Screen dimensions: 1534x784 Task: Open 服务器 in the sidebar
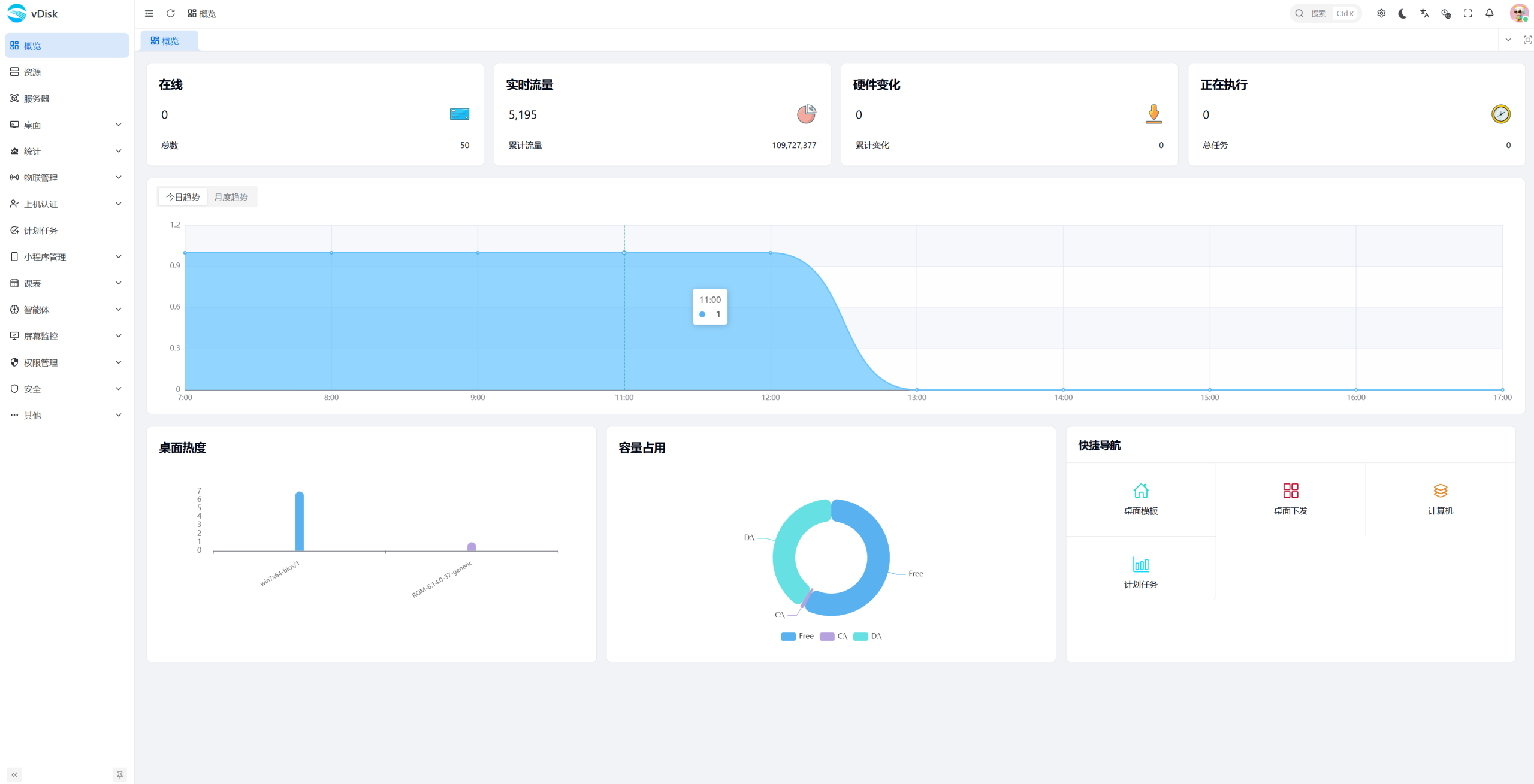[x=36, y=98]
